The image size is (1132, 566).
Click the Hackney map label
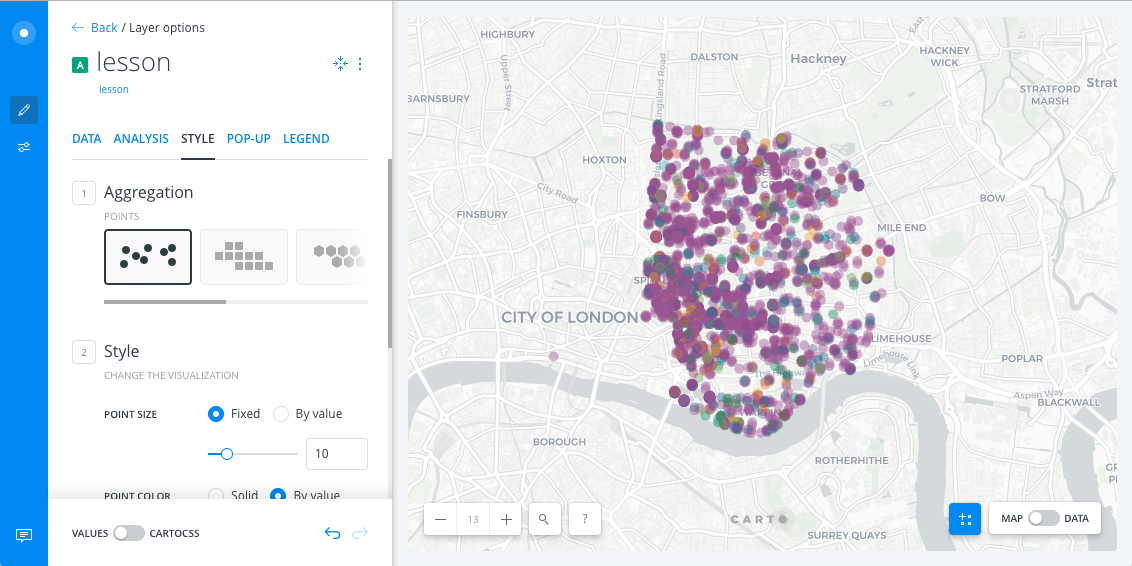[818, 58]
